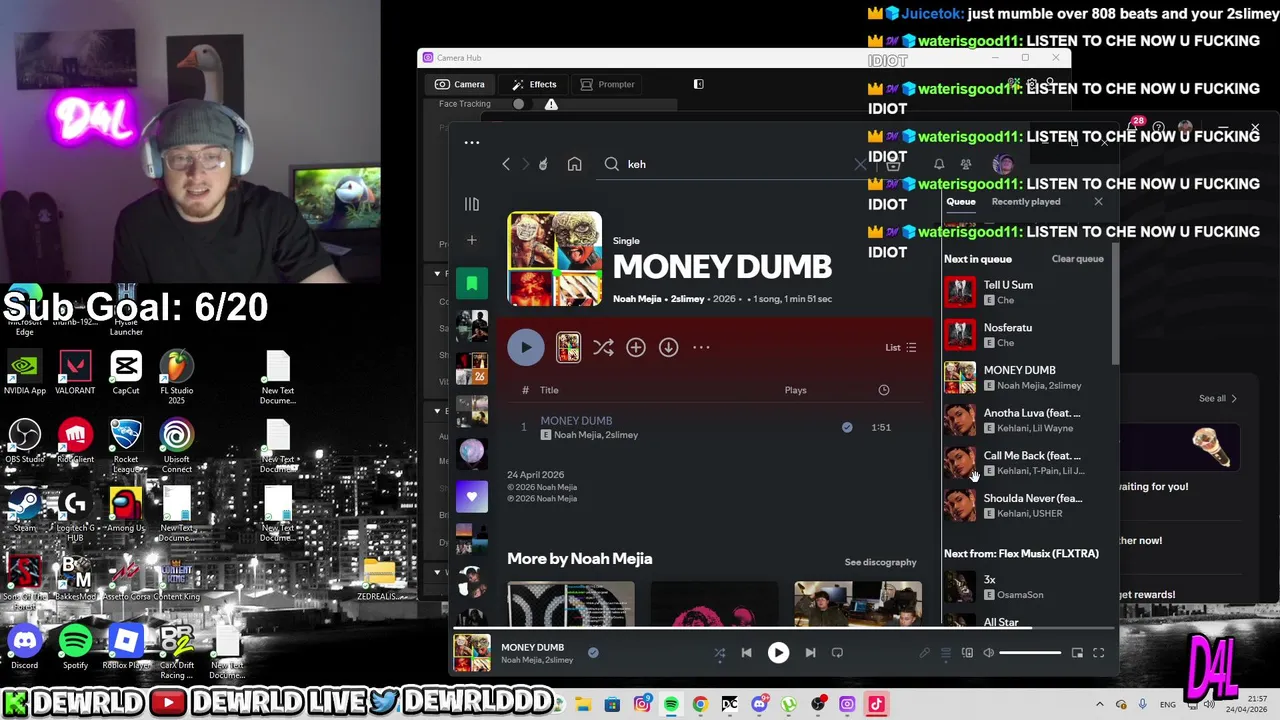1280x720 pixels.
Task: Toggle queue button in player bar
Action: 946,653
